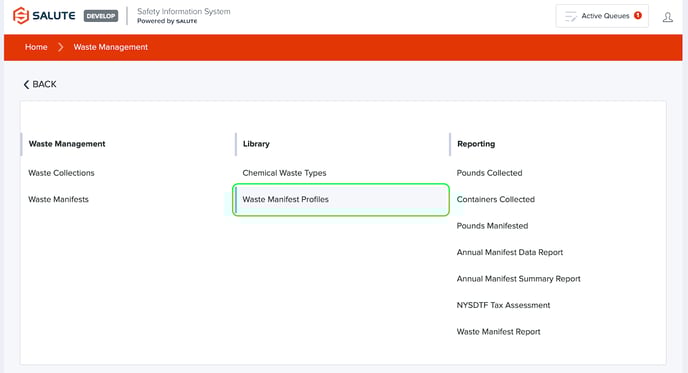Click the DEVELOP environment badge
This screenshot has width=688, height=373.
(x=101, y=16)
